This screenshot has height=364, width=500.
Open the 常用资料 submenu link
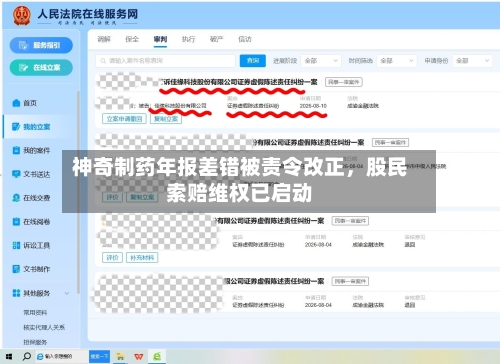(x=35, y=313)
